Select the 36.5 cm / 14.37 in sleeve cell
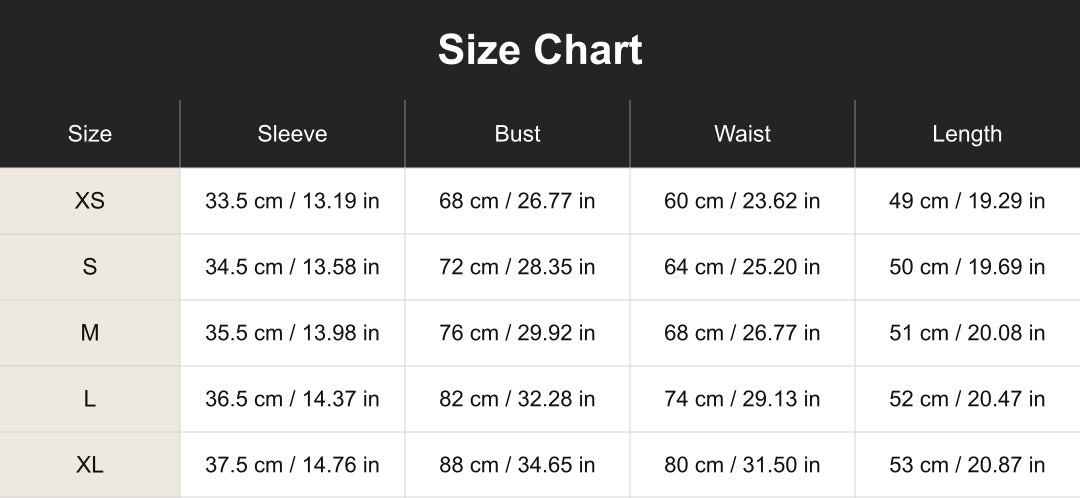The width and height of the screenshot is (1080, 498). 292,399
